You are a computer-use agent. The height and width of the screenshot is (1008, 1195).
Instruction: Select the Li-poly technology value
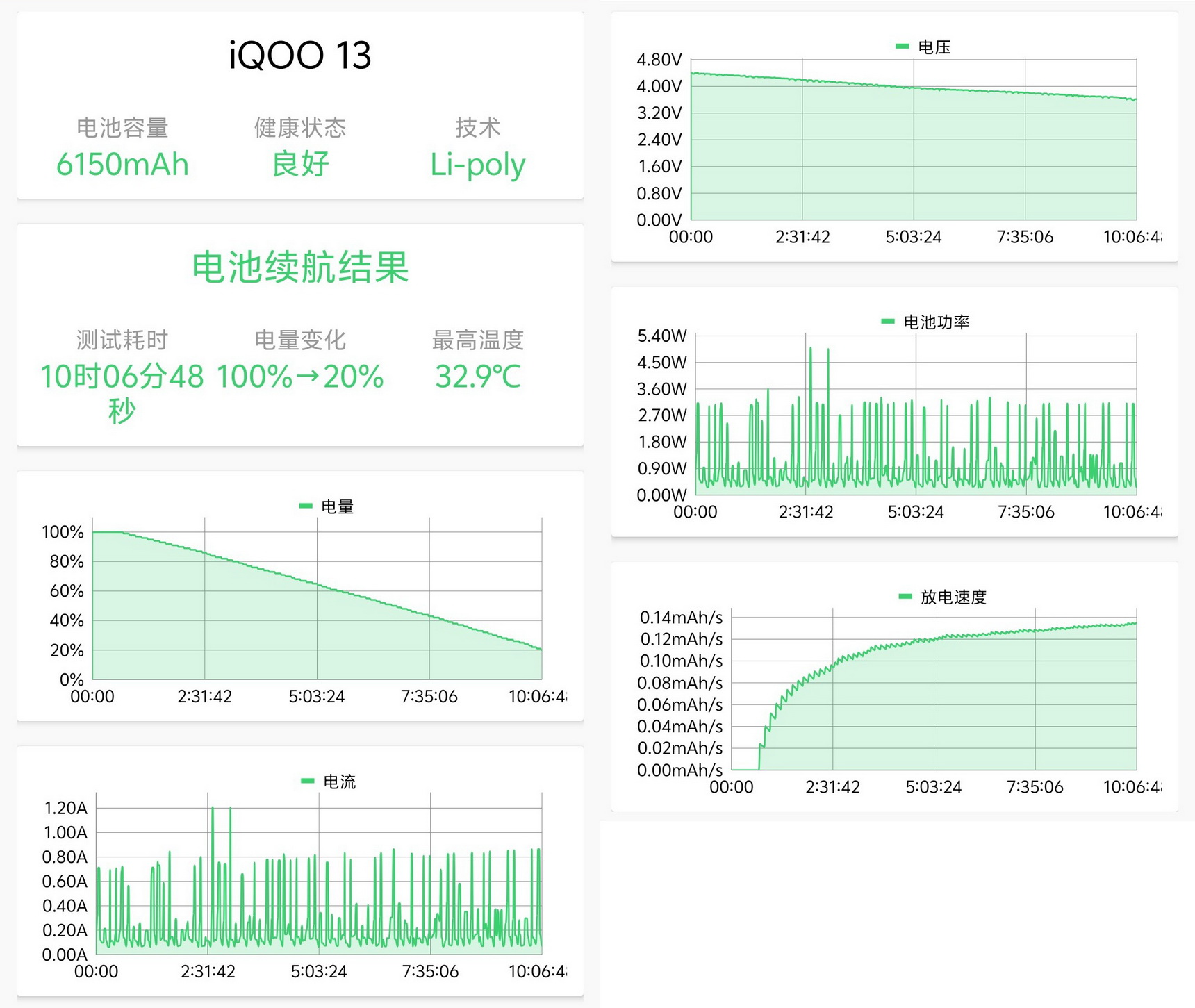coord(478,165)
